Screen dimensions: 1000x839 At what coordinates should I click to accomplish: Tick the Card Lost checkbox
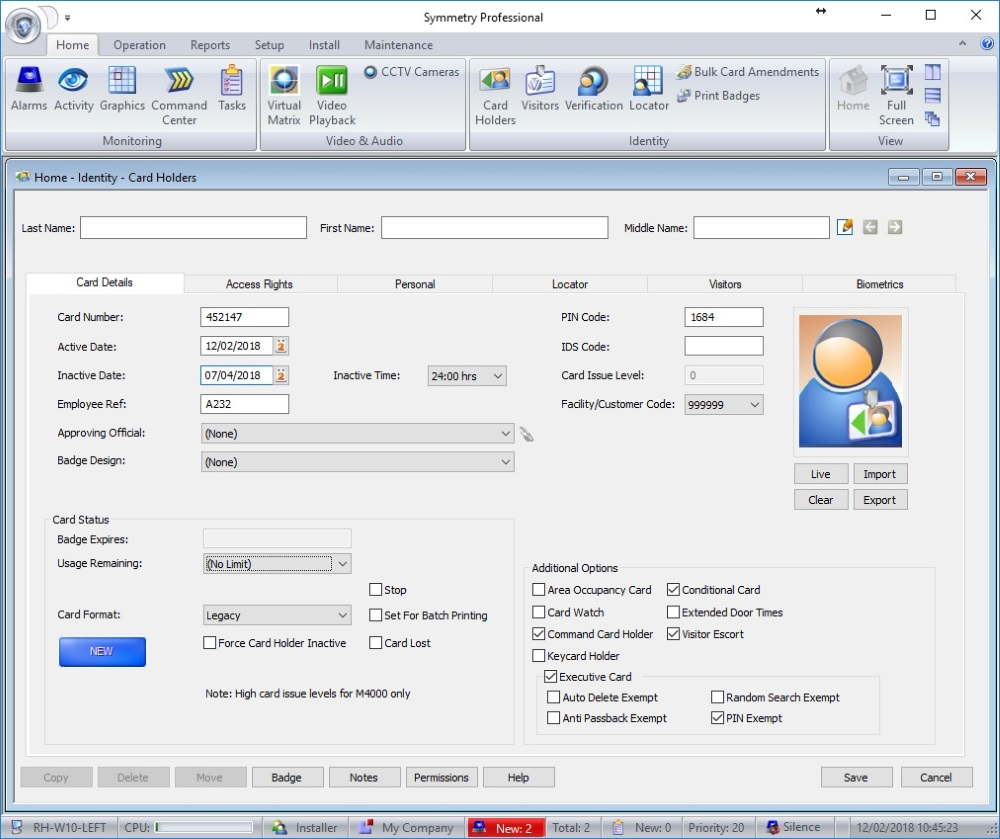tap(376, 643)
